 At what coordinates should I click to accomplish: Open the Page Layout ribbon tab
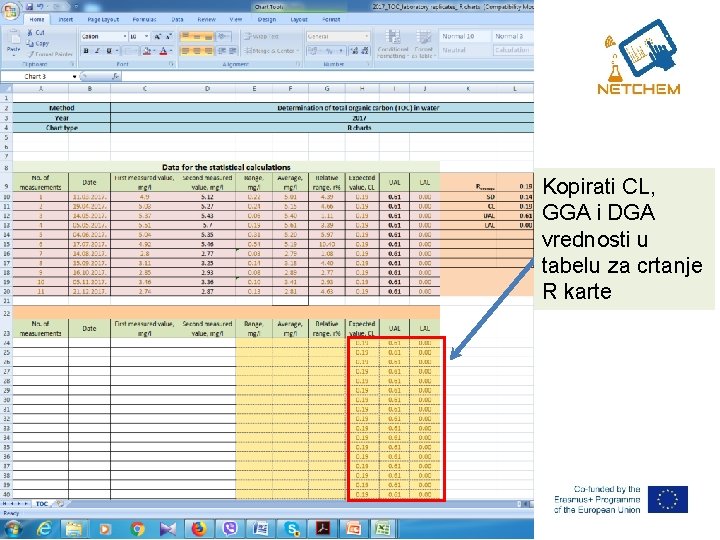click(x=103, y=19)
